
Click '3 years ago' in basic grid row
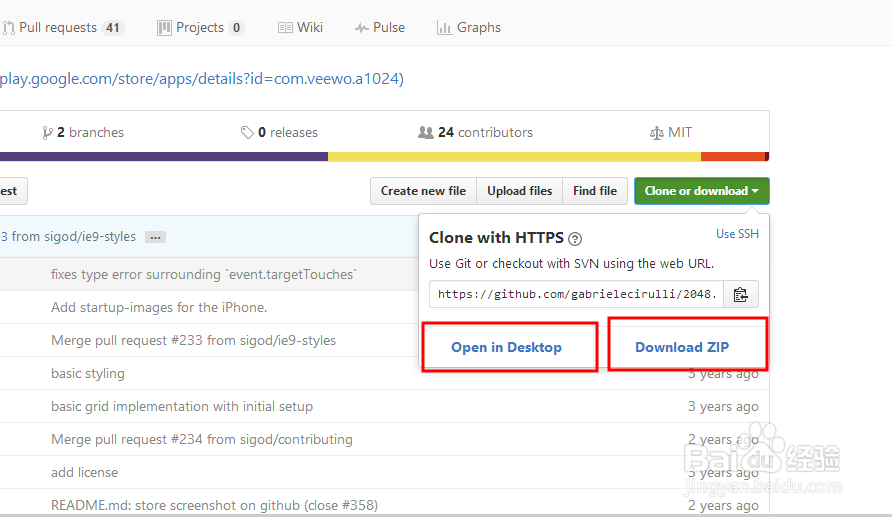click(x=723, y=406)
